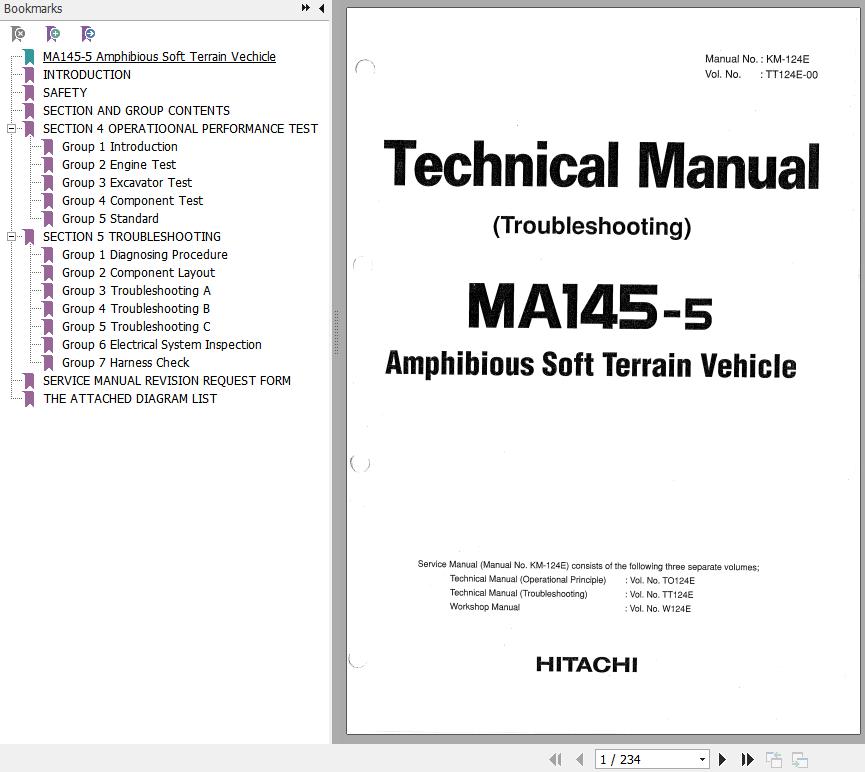The image size is (865, 772).
Task: Open Group 7 Harness Check bookmark
Action: (x=125, y=363)
